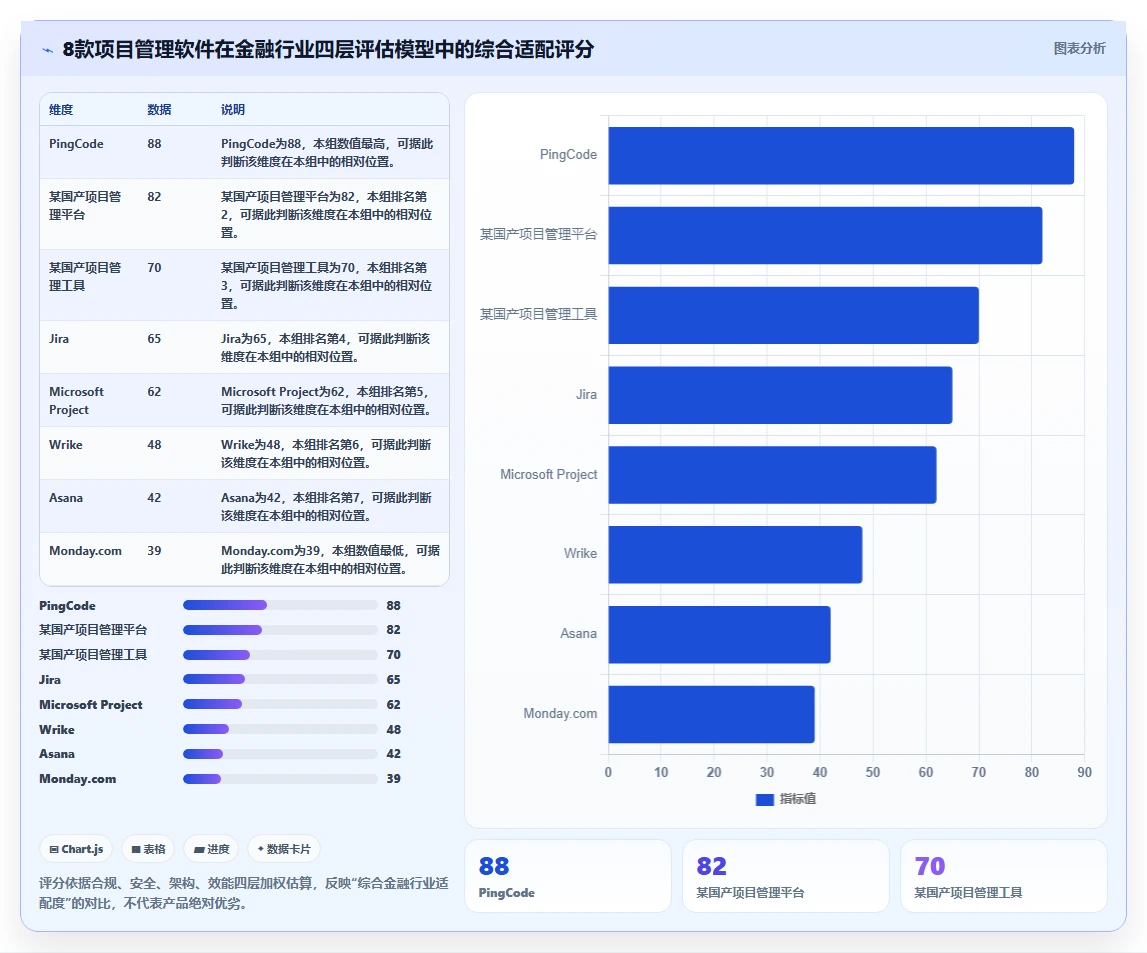Click the PingCode label on chart axis

point(568,155)
